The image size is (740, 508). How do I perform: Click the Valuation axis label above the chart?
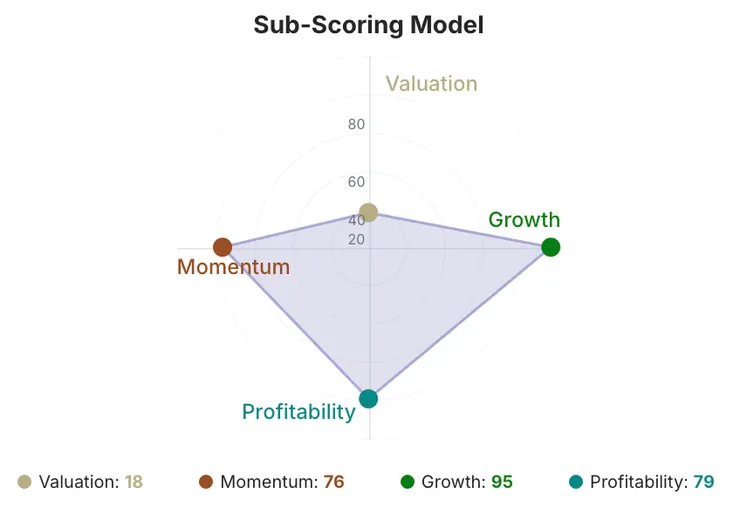tap(431, 83)
